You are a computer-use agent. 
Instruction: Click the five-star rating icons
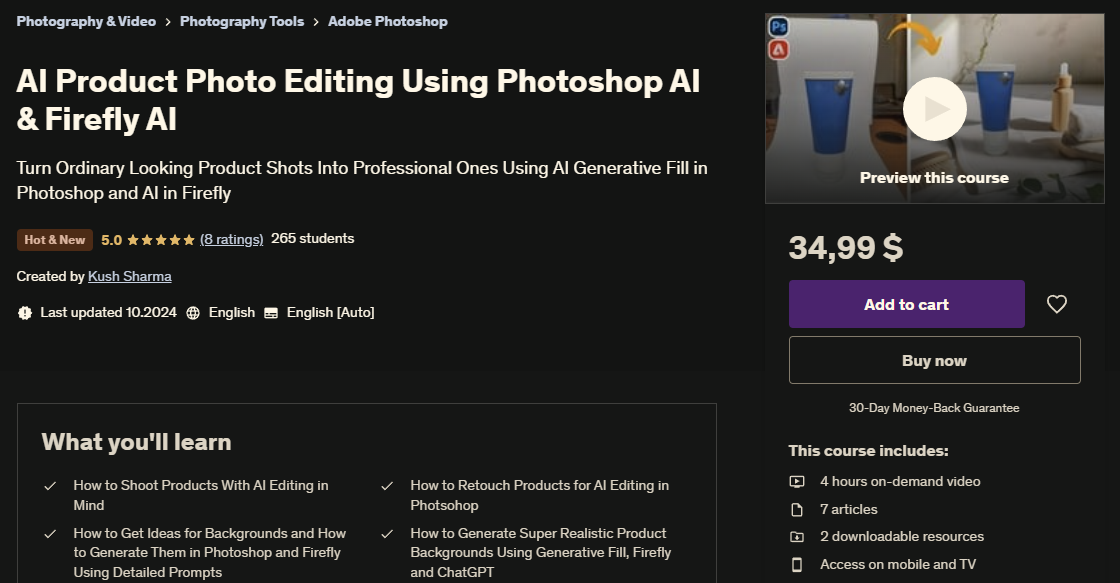pos(160,240)
